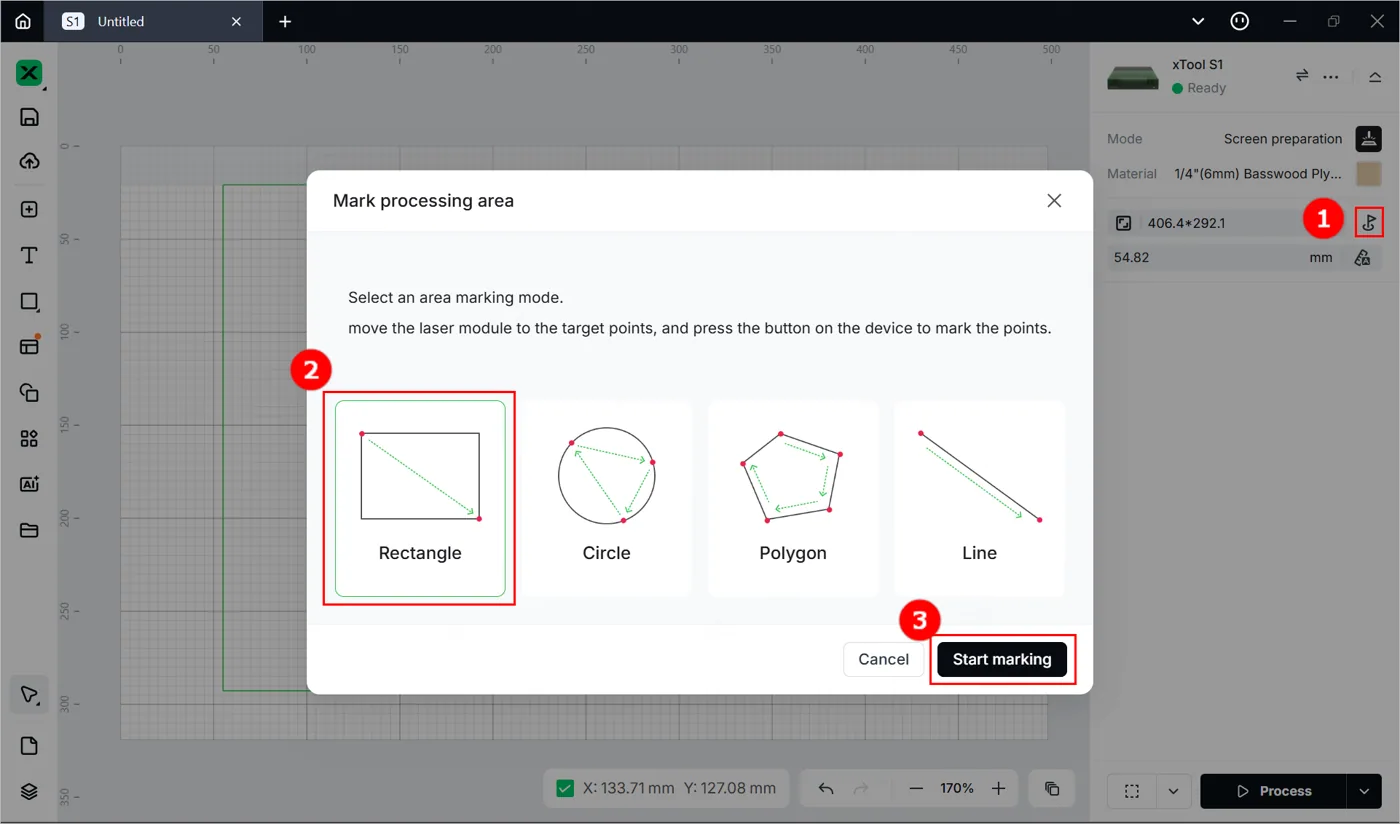Open the pages panel icon
1400x824 pixels.
(x=29, y=746)
